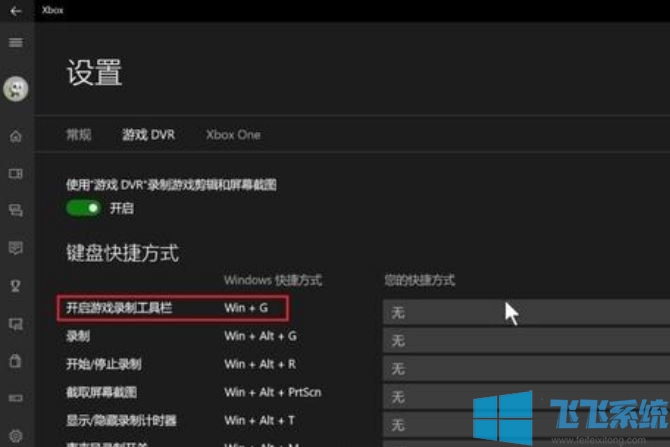Go to Home in the sidebar
Viewport: 670px width, 447px height.
click(x=15, y=136)
